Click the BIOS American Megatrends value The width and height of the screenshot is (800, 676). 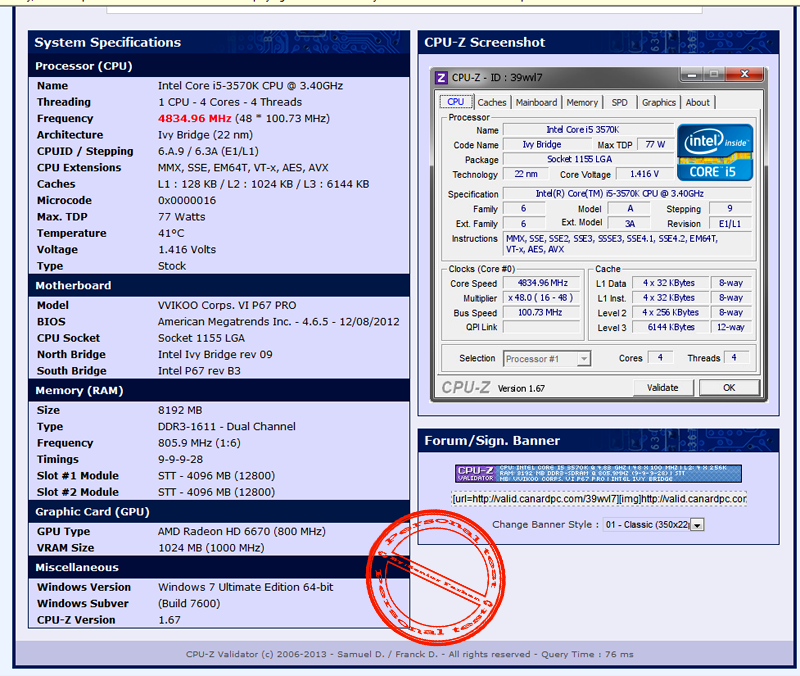279,322
